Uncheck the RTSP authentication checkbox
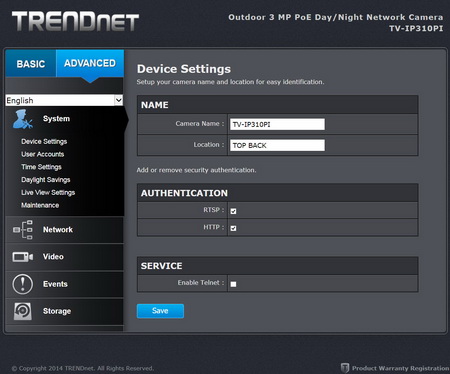This screenshot has width=450, height=374. (x=233, y=211)
